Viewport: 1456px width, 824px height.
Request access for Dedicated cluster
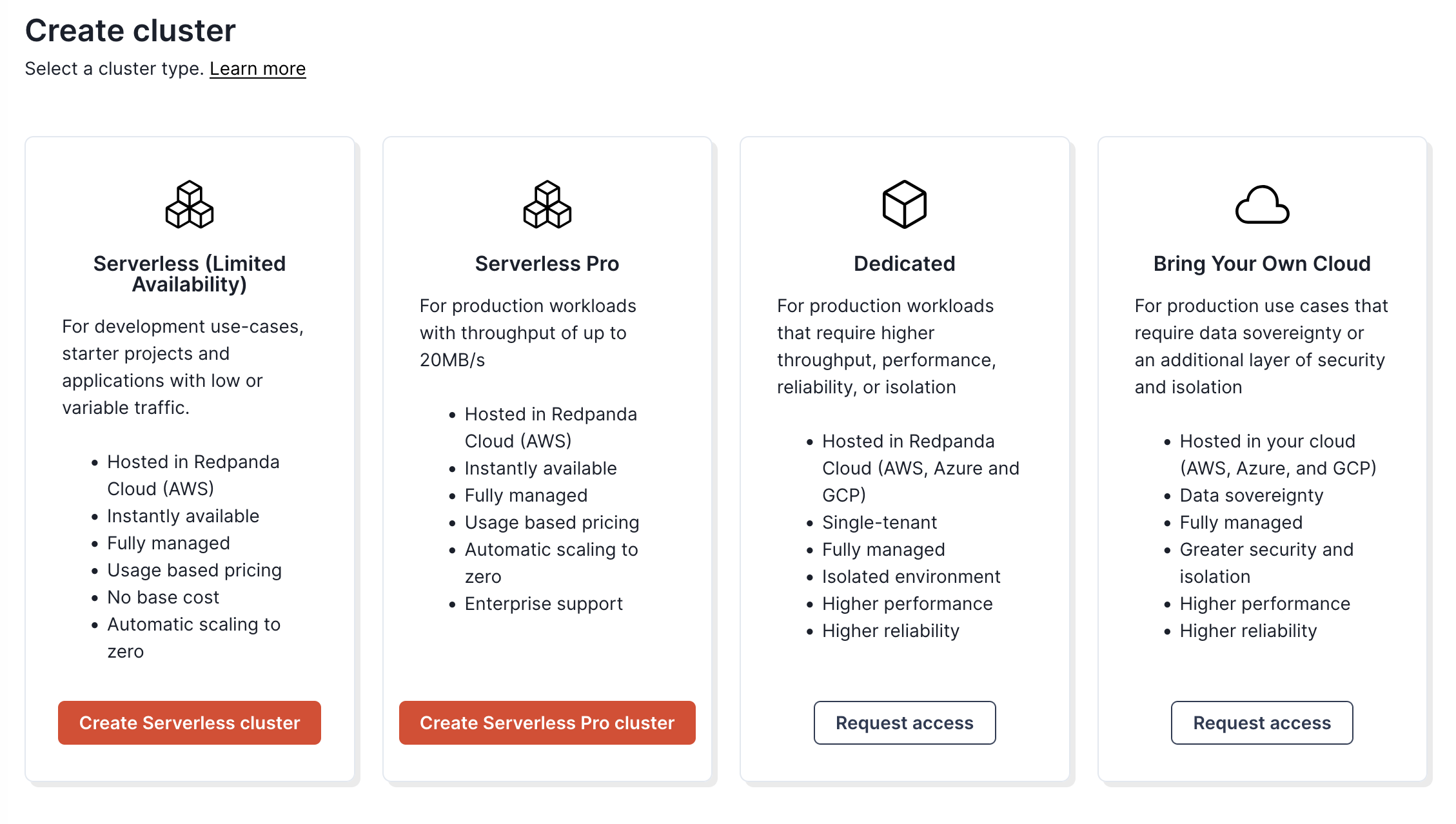[x=904, y=723]
